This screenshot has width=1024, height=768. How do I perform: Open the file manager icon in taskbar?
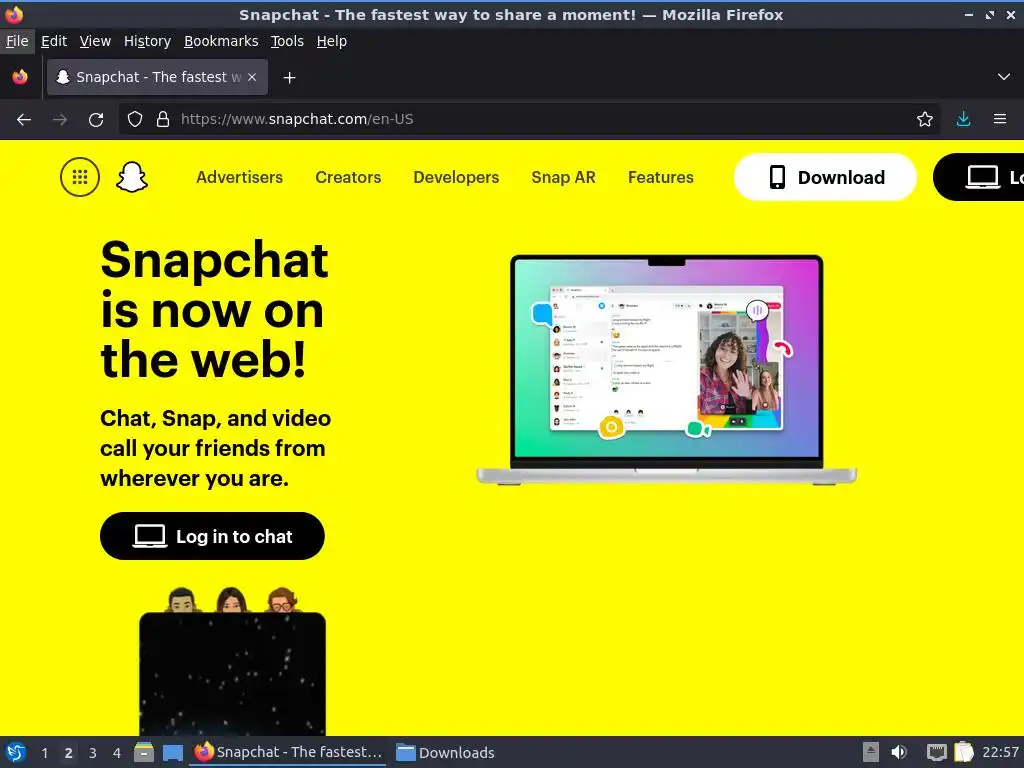[144, 752]
